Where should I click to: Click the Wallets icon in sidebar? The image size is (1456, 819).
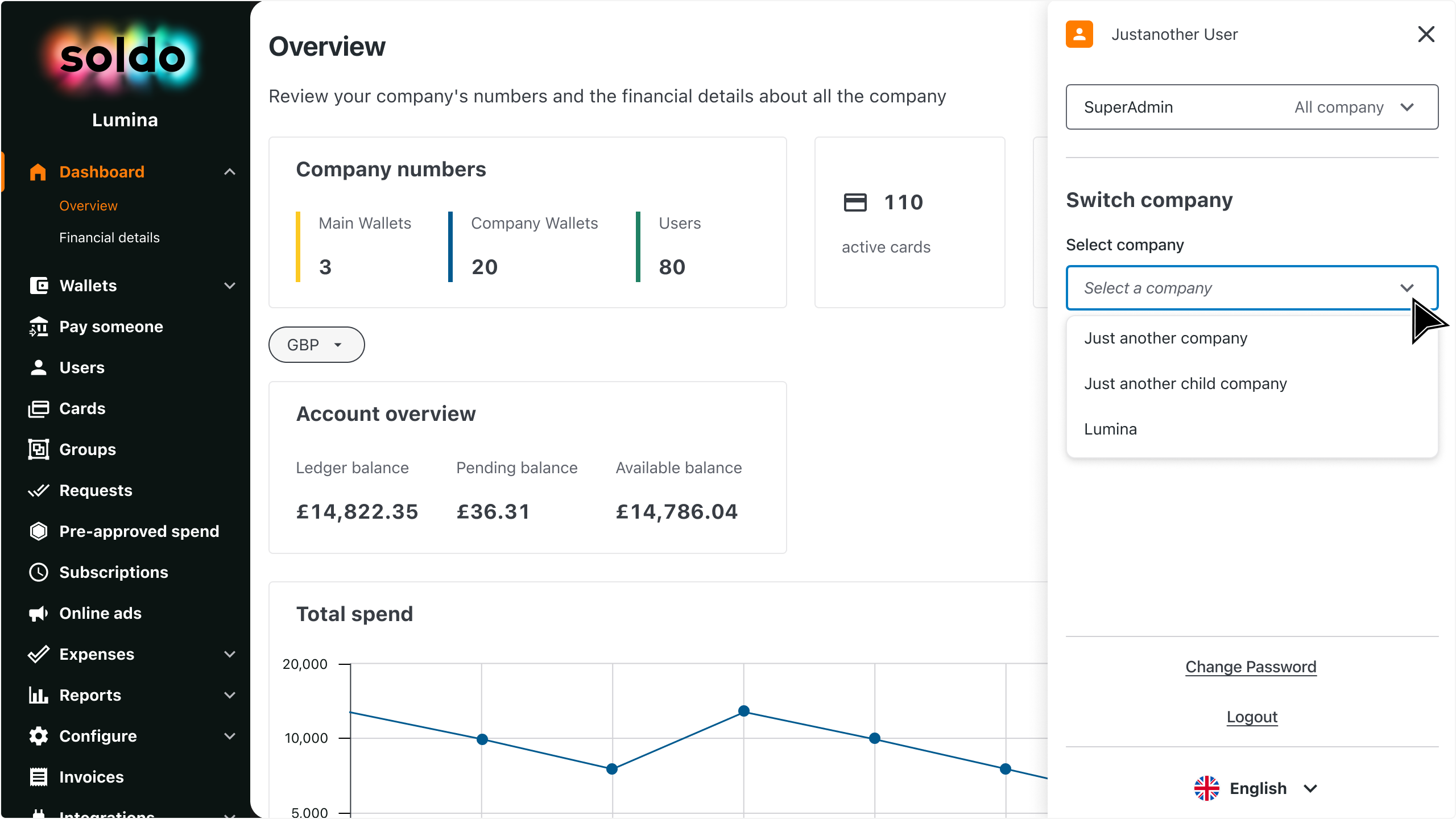[x=39, y=286]
